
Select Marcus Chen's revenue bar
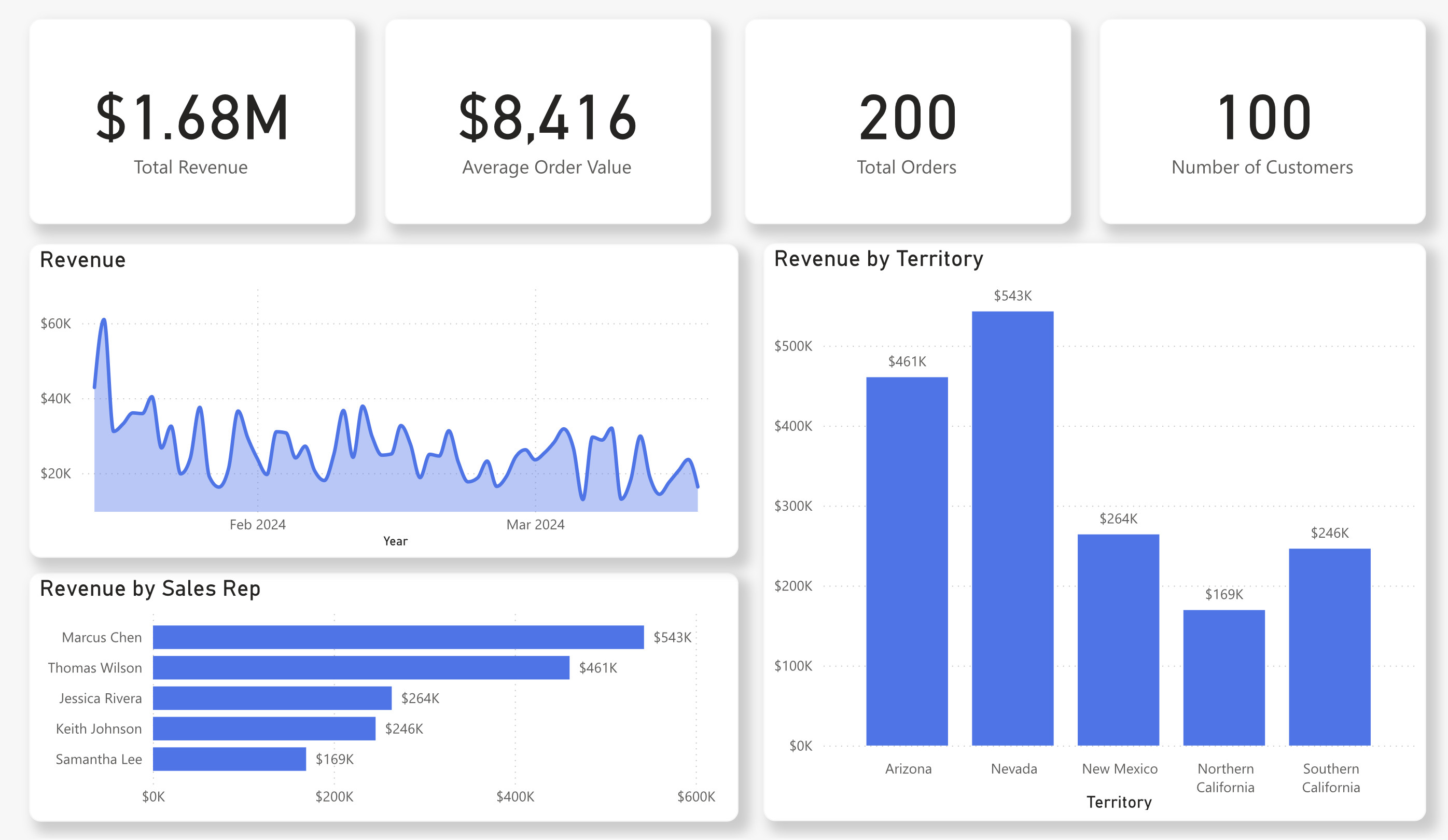(x=398, y=637)
